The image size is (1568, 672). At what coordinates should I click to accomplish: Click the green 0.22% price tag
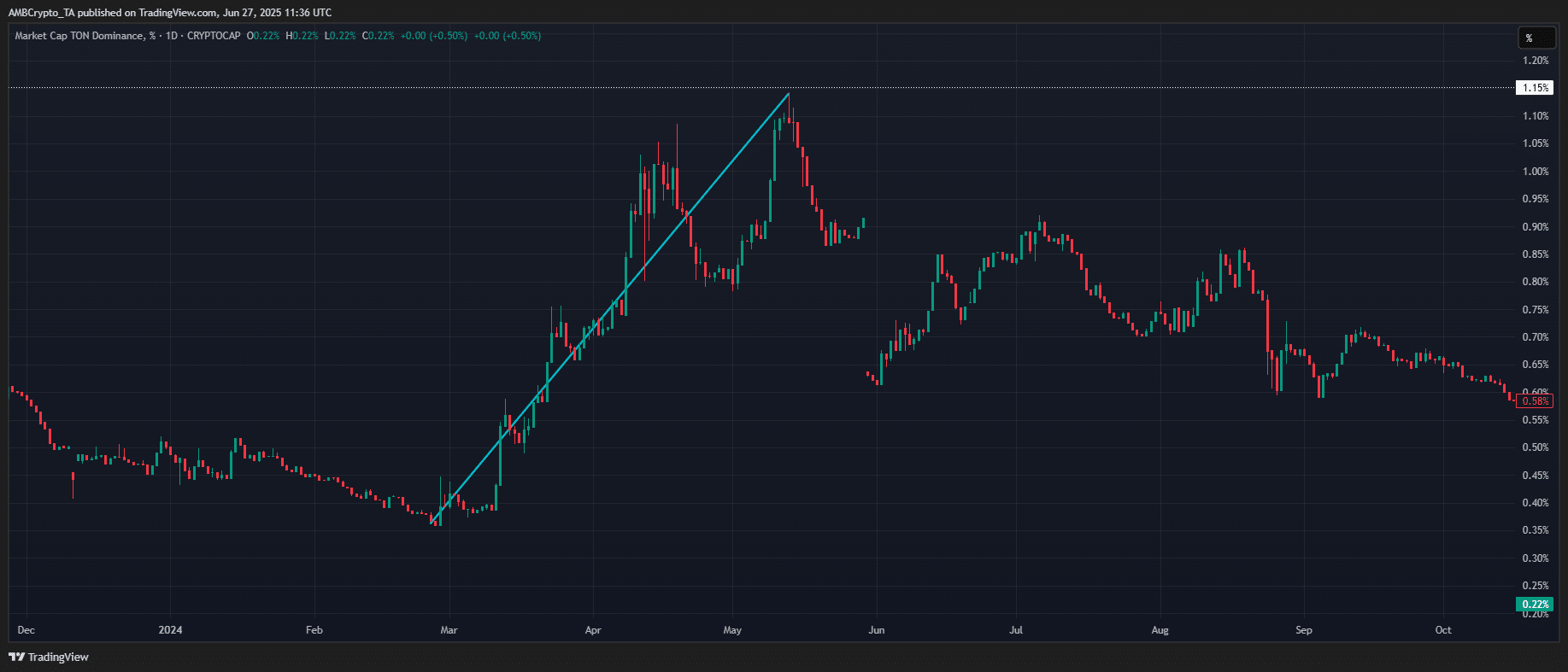click(x=1535, y=605)
